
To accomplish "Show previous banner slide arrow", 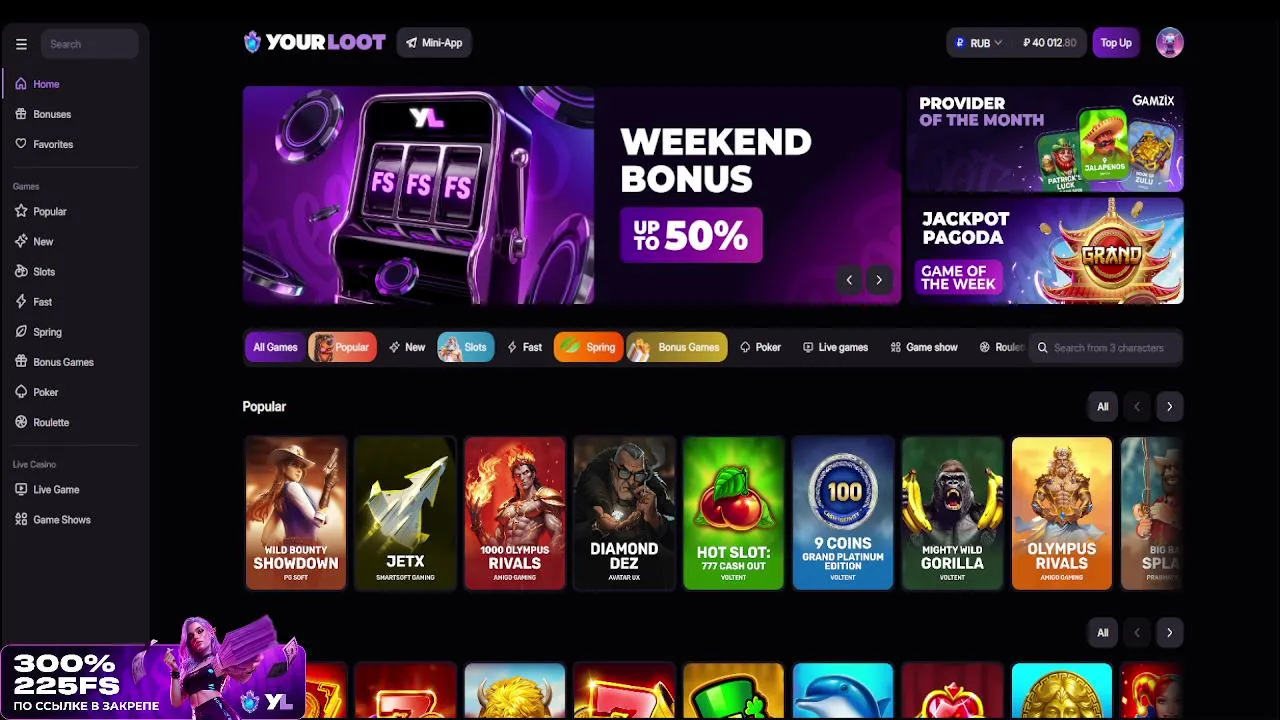I will (849, 280).
